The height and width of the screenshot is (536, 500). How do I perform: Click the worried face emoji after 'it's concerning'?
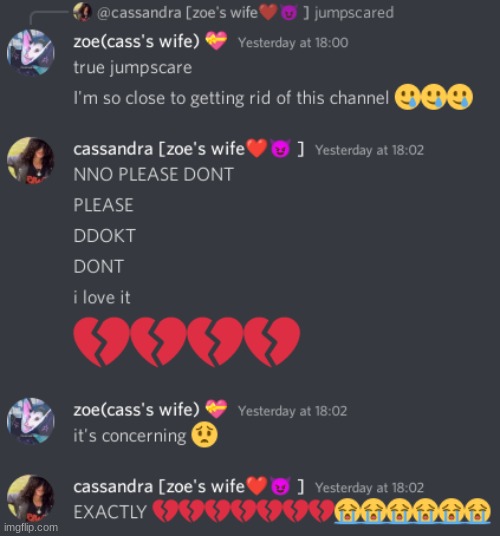(x=204, y=435)
